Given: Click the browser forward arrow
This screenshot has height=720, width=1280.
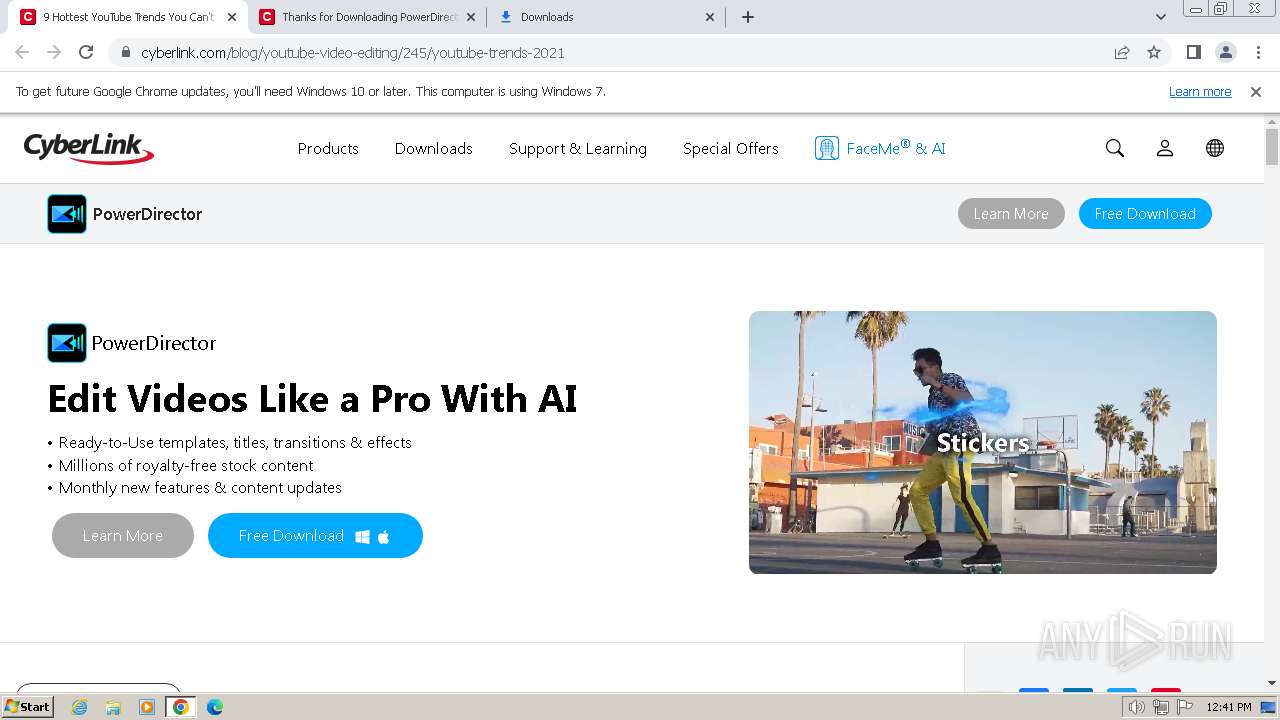Looking at the screenshot, I should tap(54, 53).
